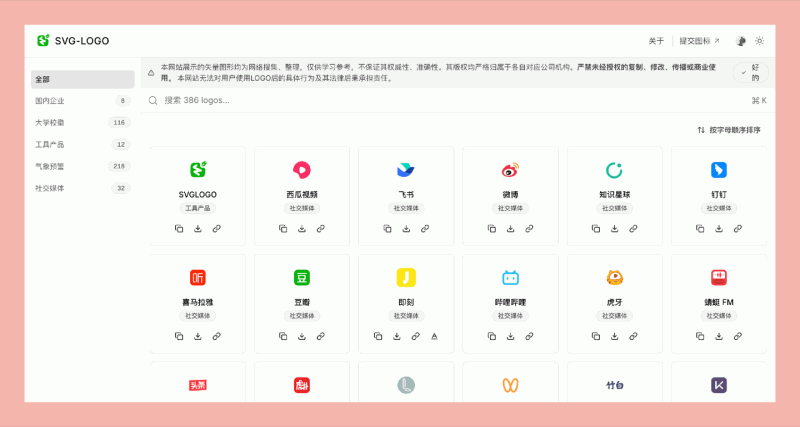
Task: Open link icon on 飞书 card
Action: tap(425, 229)
